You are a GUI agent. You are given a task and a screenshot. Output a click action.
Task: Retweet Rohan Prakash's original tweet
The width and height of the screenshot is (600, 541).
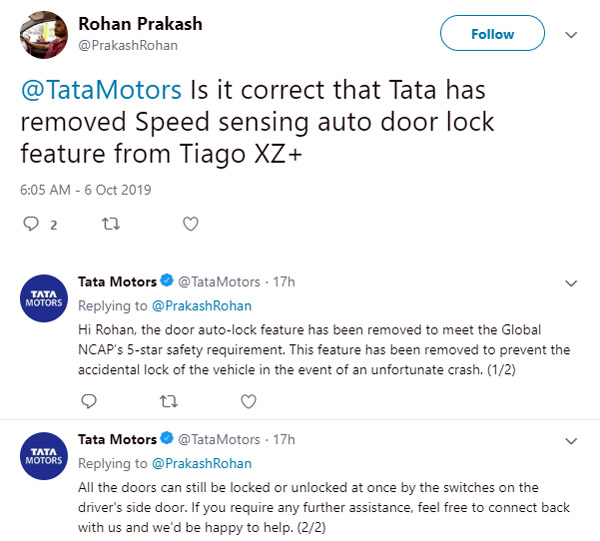(x=110, y=224)
